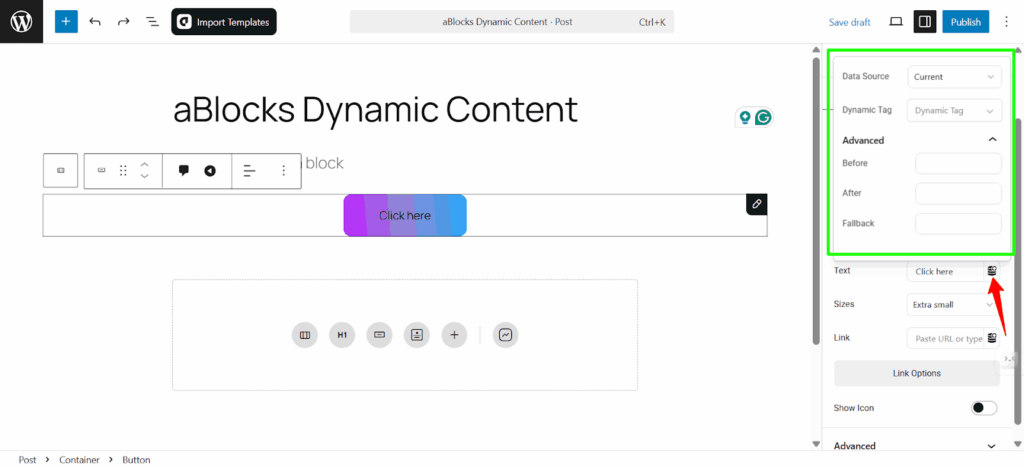This screenshot has height=468, width=1024.
Task: Click the Text field containing Click here
Action: 945,271
